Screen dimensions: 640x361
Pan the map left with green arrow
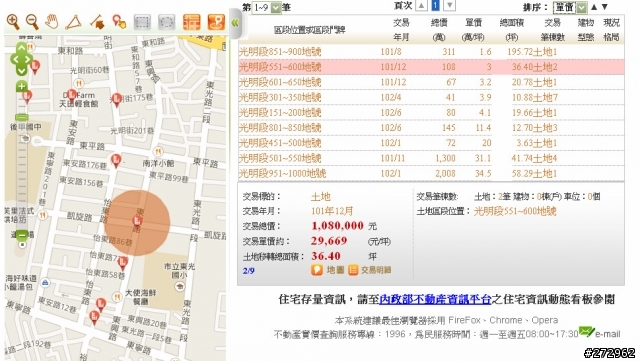pos(15,60)
